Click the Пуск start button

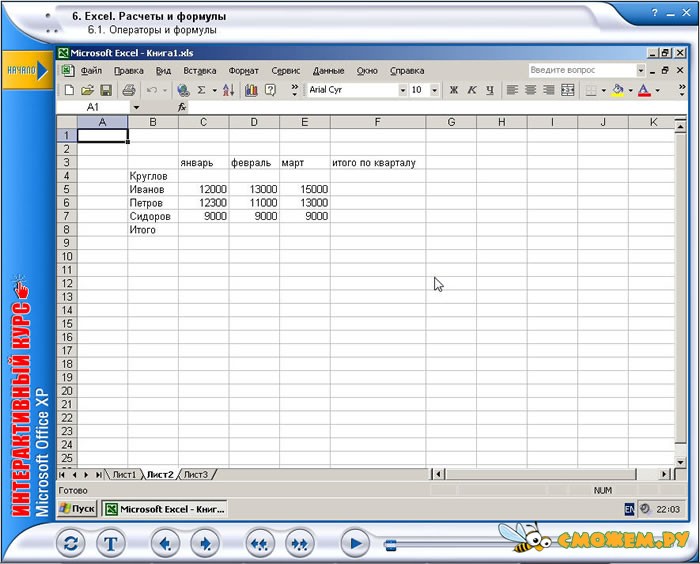(77, 509)
